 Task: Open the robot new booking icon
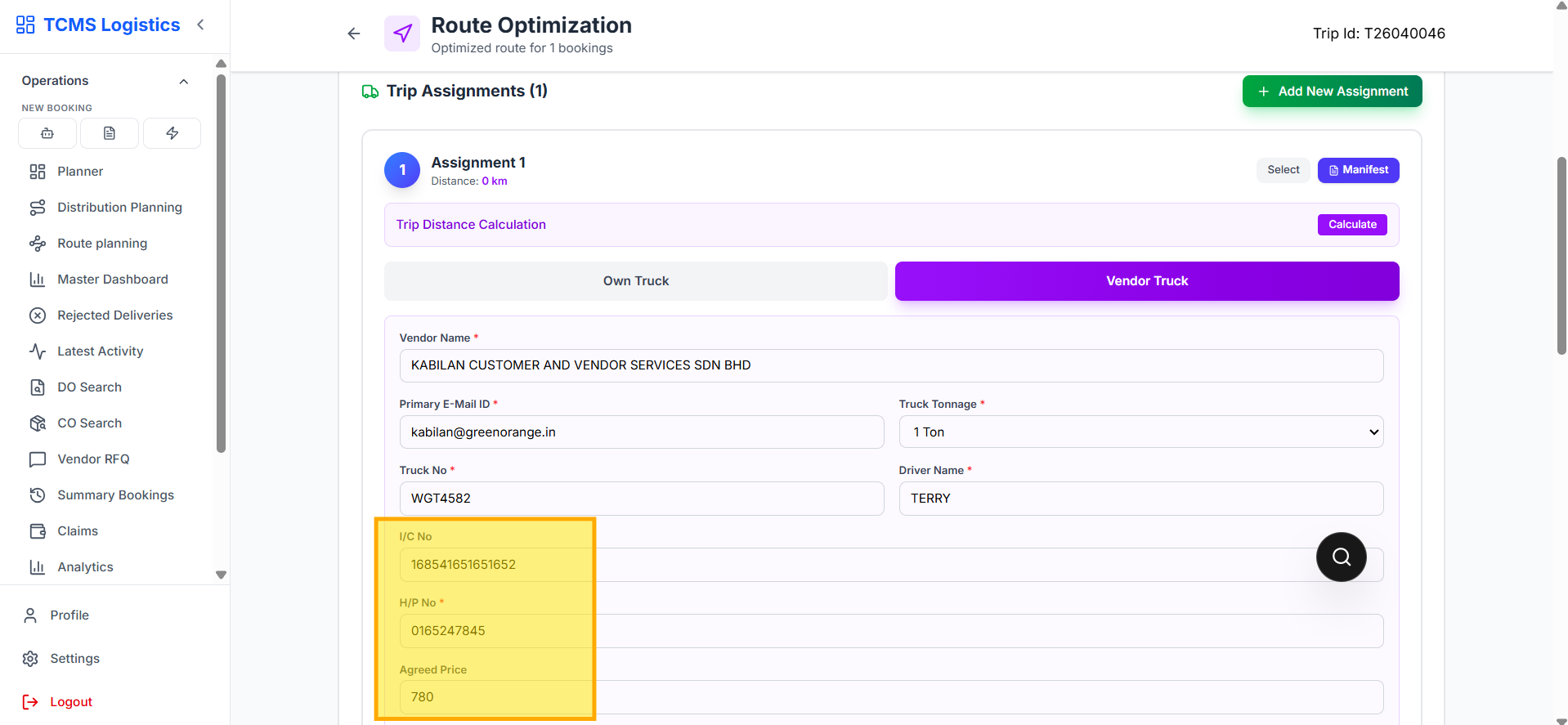coord(47,133)
